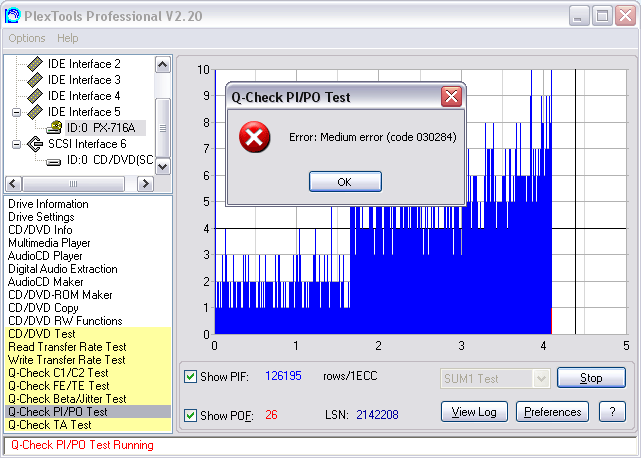
Task: Click the tree scroll right arrow
Action: click(145, 184)
